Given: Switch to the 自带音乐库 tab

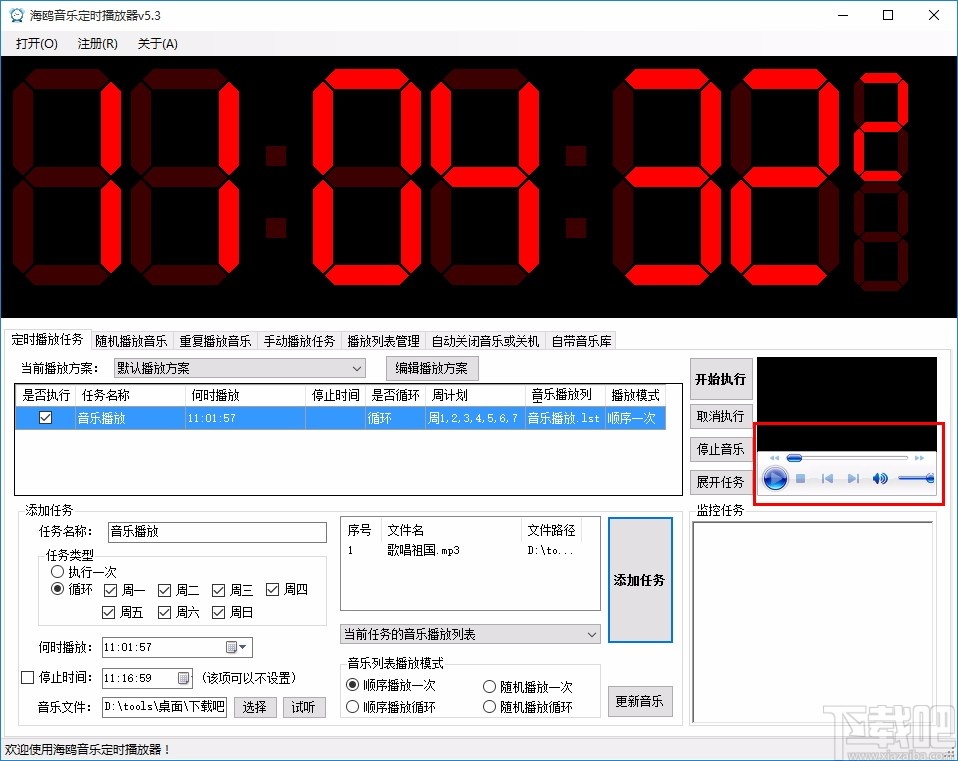Looking at the screenshot, I should pos(582,340).
